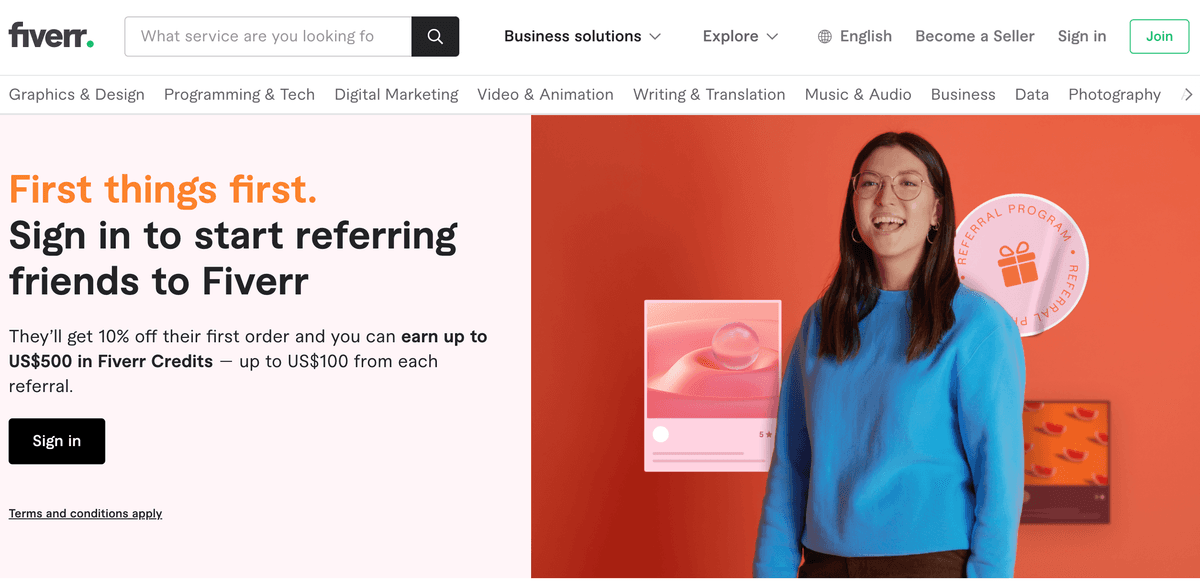The image size is (1200, 586).
Task: Switch to the Graphics & Design category
Action: 76,94
